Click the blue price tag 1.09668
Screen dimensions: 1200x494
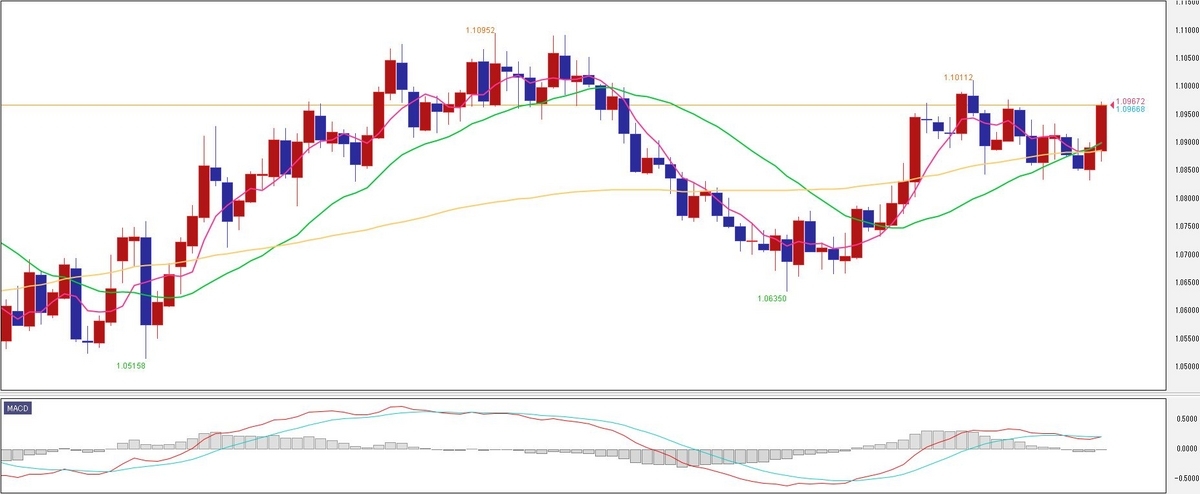click(x=1129, y=110)
